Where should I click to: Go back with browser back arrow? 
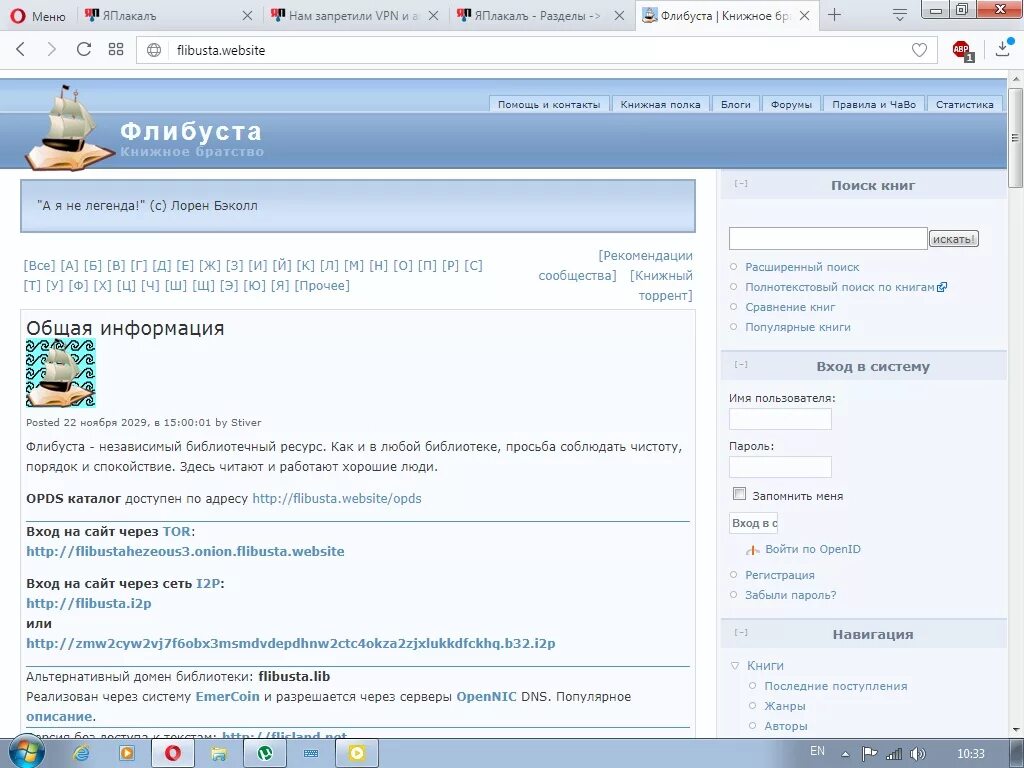20,50
